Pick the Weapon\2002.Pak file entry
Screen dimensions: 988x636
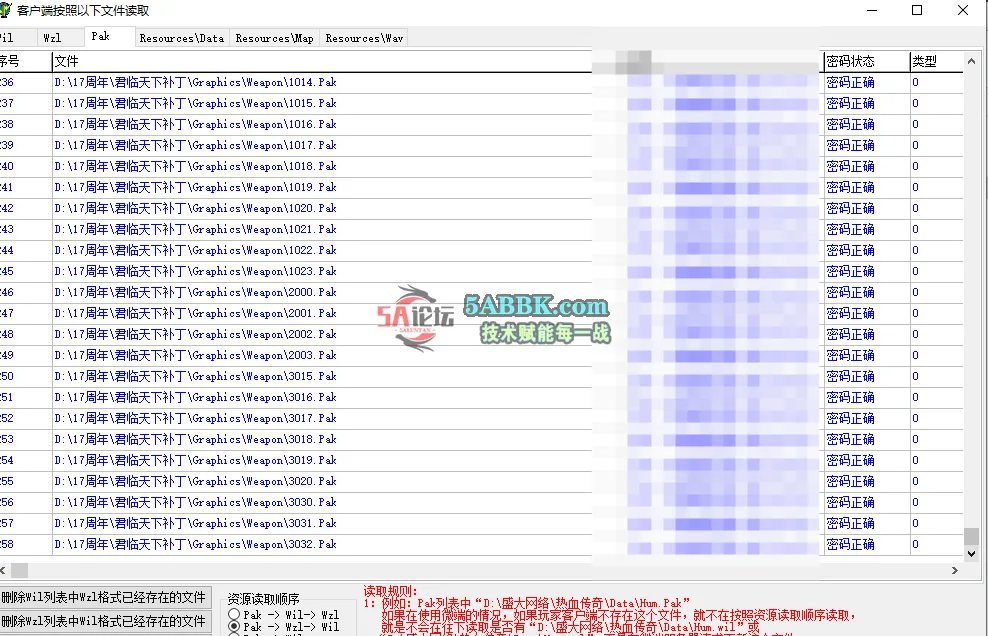[x=195, y=335]
